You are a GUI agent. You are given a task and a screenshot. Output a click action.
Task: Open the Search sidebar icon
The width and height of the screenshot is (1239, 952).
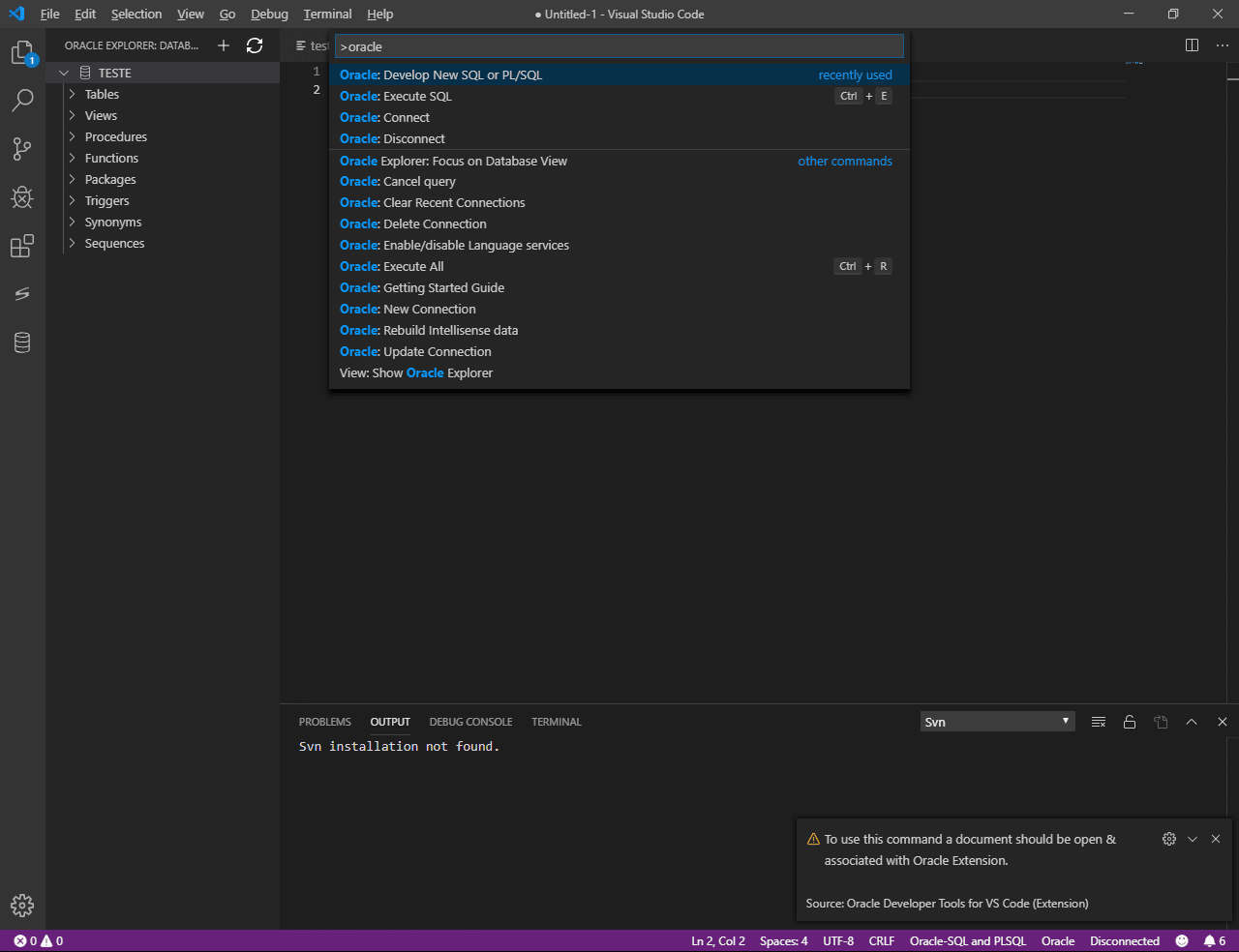coord(22,100)
